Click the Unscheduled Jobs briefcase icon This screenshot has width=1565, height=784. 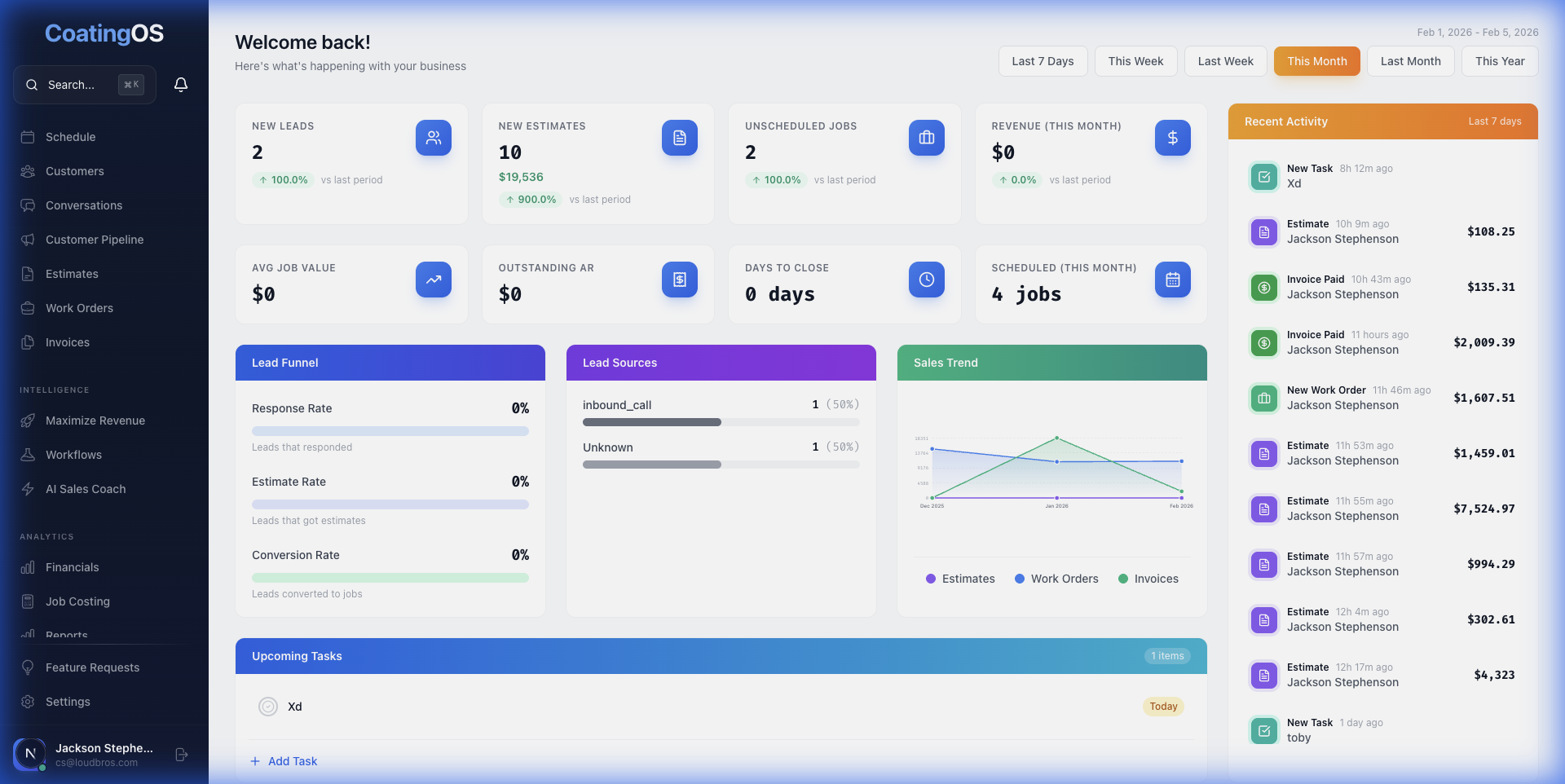click(926, 138)
